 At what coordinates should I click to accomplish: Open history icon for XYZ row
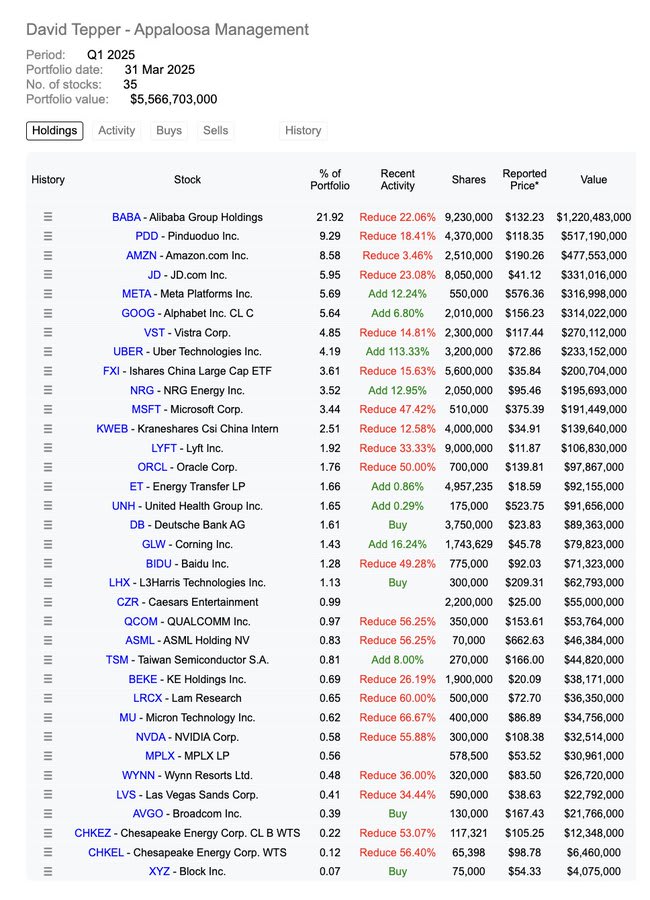click(x=48, y=871)
